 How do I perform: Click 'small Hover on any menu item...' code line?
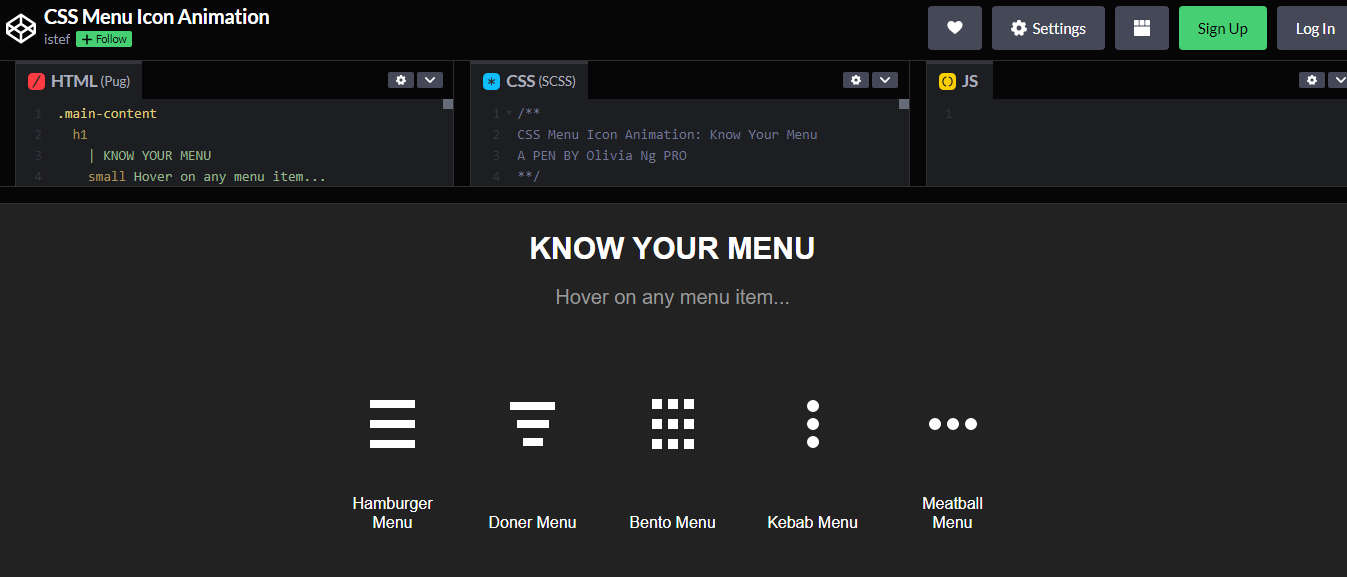207,177
